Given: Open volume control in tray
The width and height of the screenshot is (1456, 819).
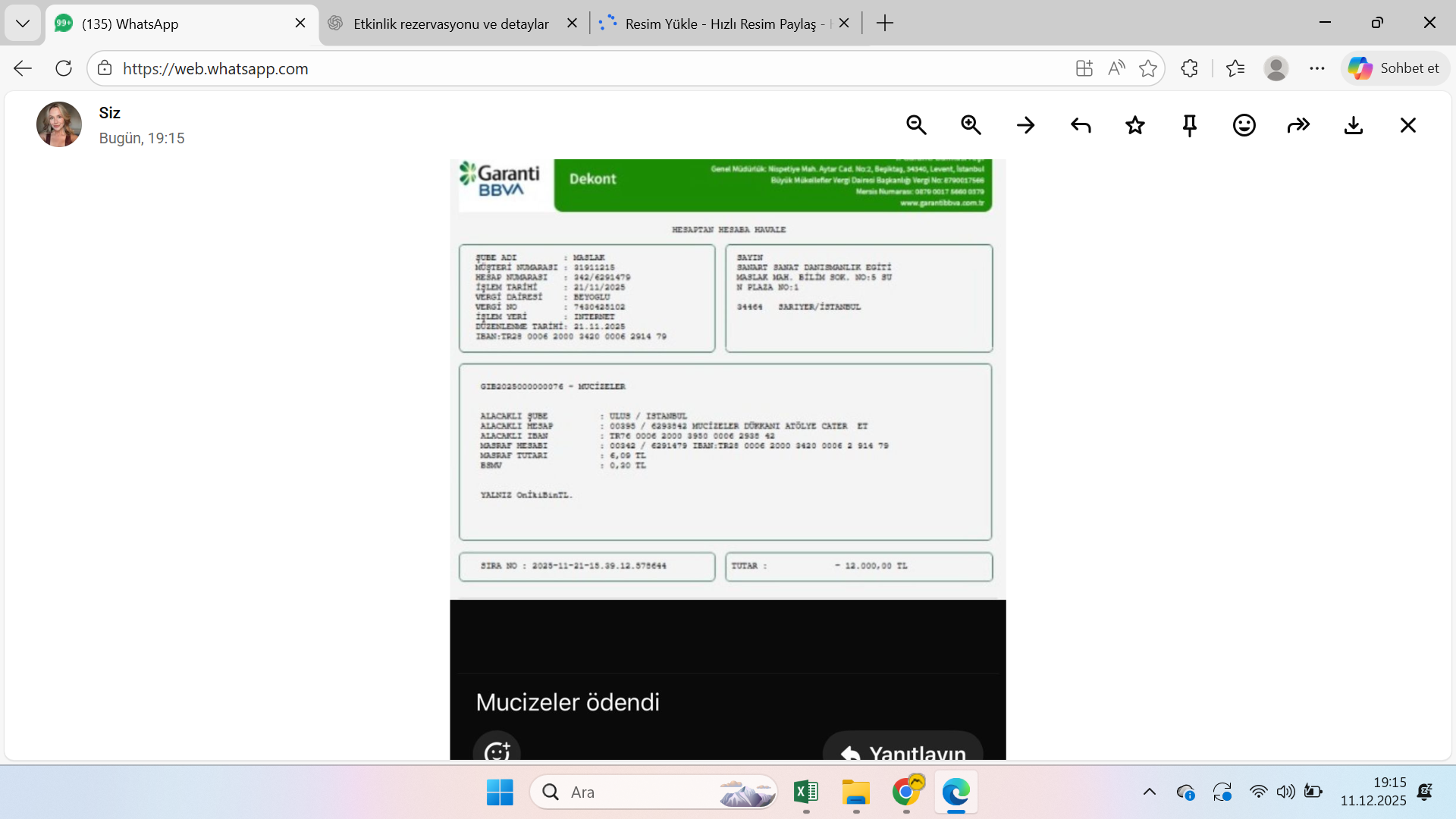Looking at the screenshot, I should pyautogui.click(x=1285, y=792).
